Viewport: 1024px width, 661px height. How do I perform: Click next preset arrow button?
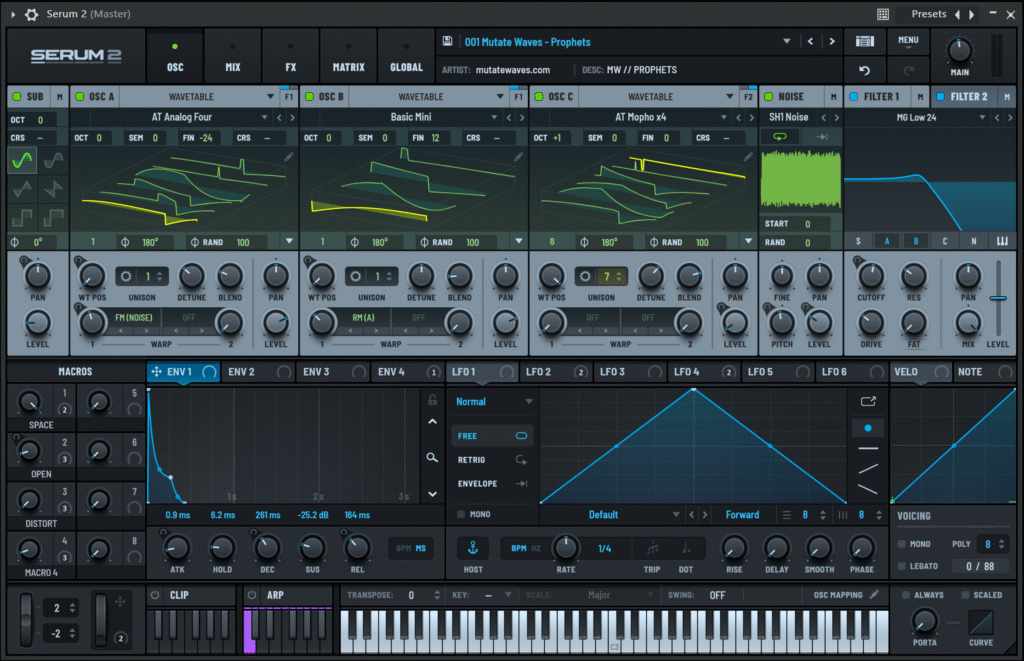(831, 41)
